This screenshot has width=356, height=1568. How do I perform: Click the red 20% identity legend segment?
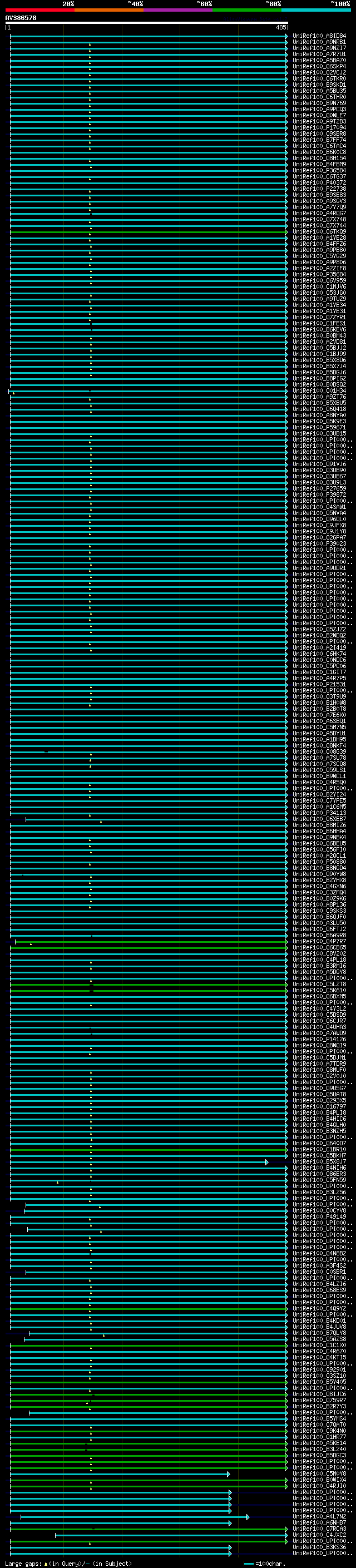point(39,10)
